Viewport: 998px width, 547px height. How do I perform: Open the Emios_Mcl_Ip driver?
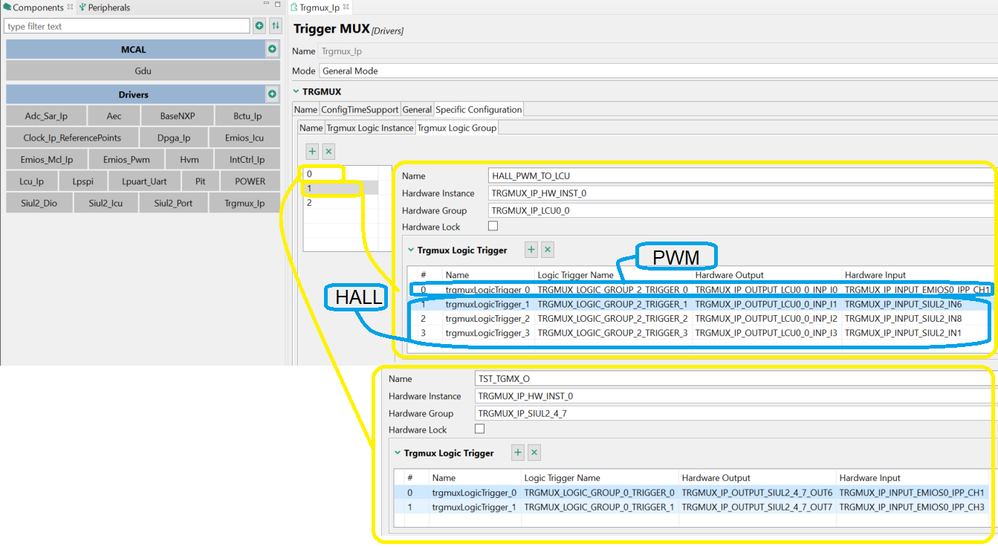coord(46,159)
